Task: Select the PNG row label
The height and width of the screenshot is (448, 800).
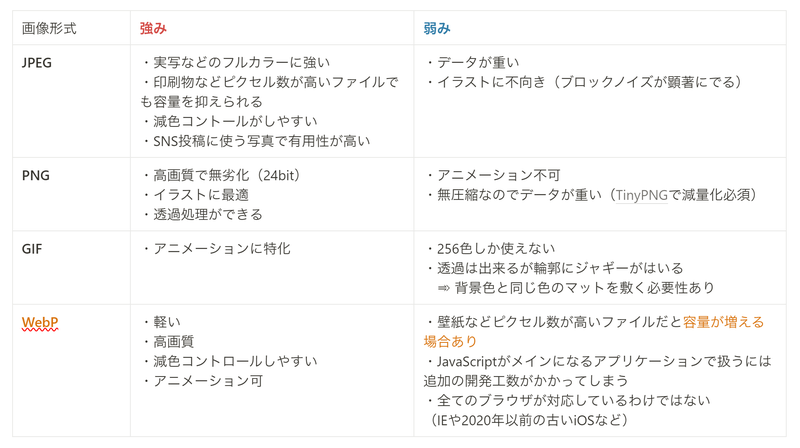Action: coord(35,175)
